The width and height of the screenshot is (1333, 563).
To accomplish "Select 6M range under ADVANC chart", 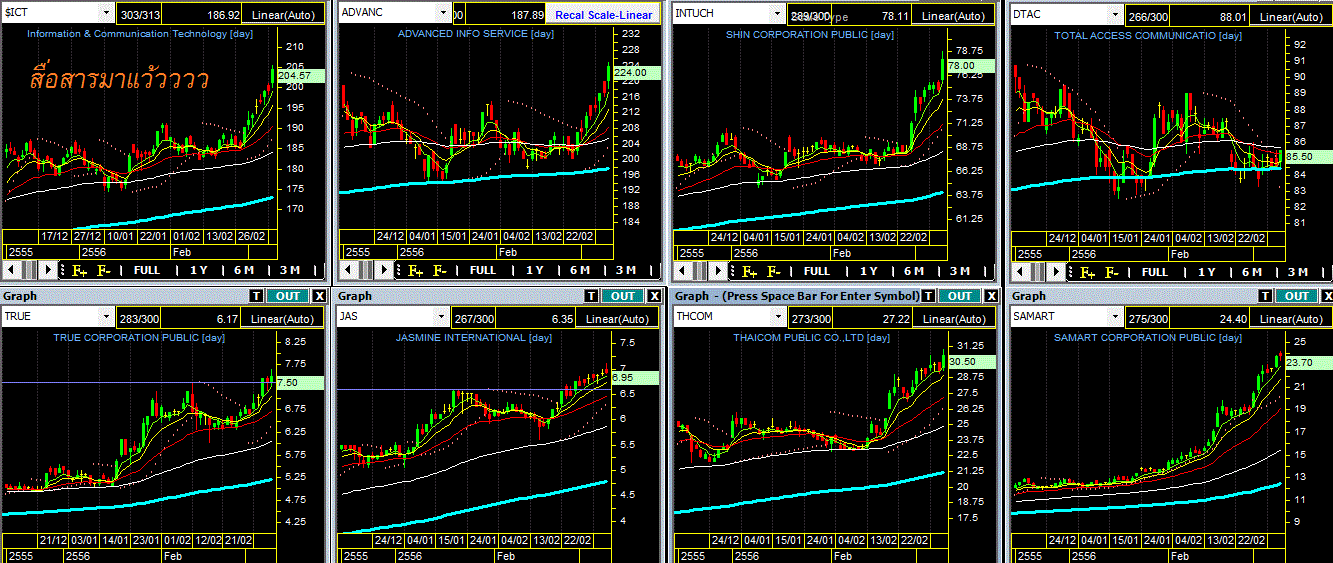I will tap(580, 270).
